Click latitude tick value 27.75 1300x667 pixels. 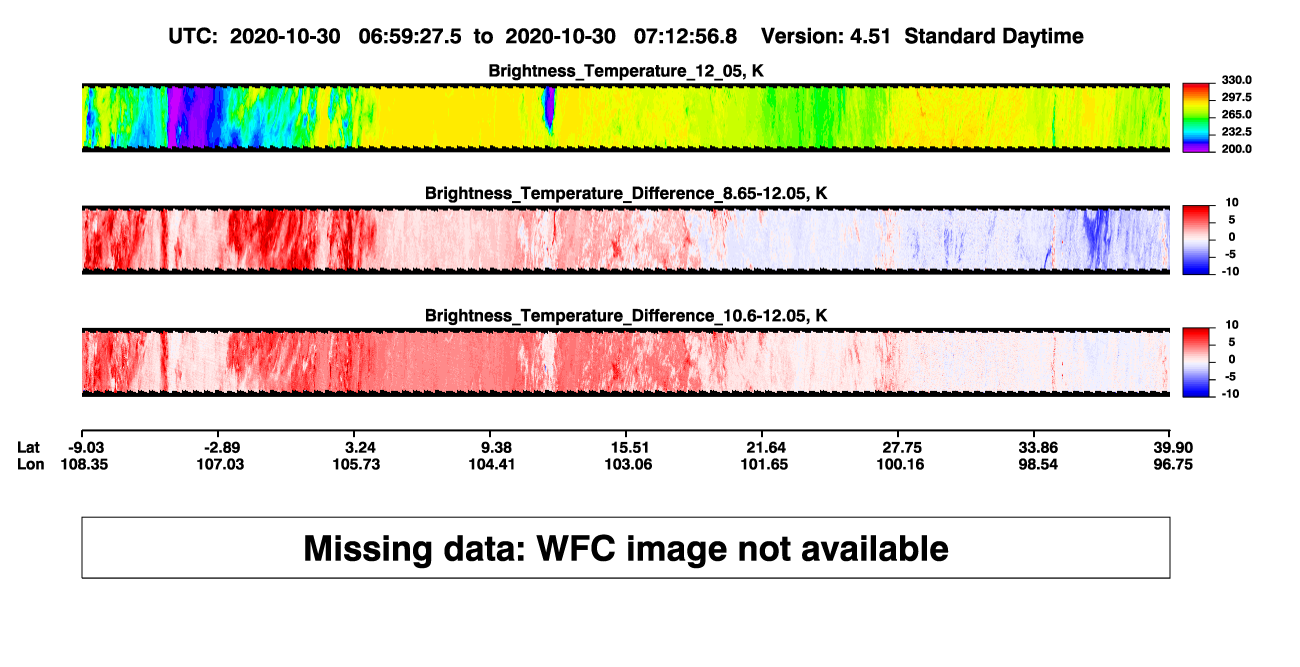coord(902,447)
